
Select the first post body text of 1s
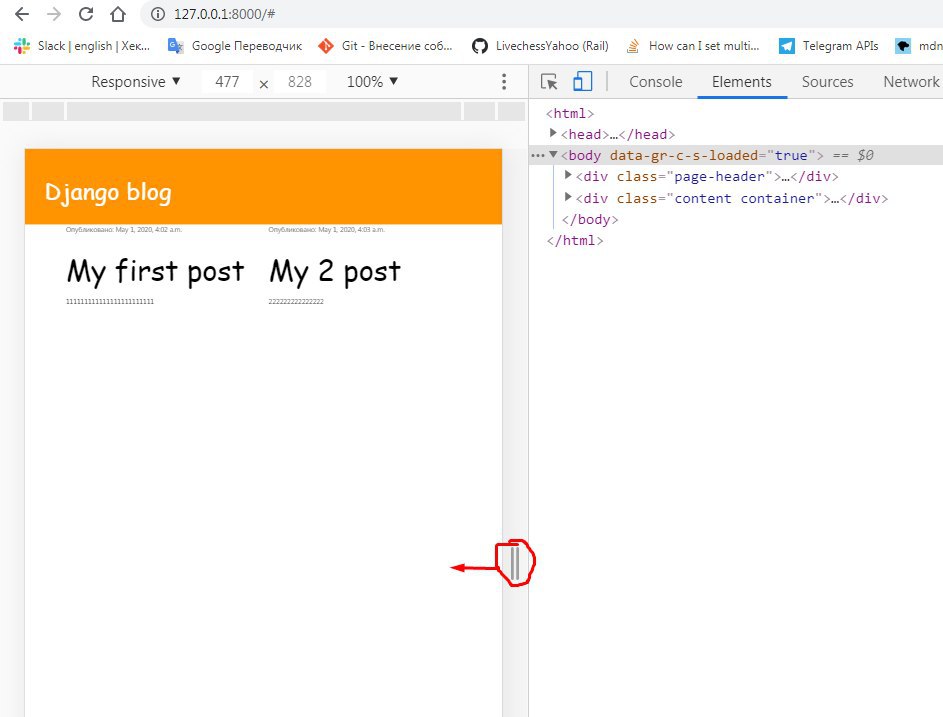point(110,301)
